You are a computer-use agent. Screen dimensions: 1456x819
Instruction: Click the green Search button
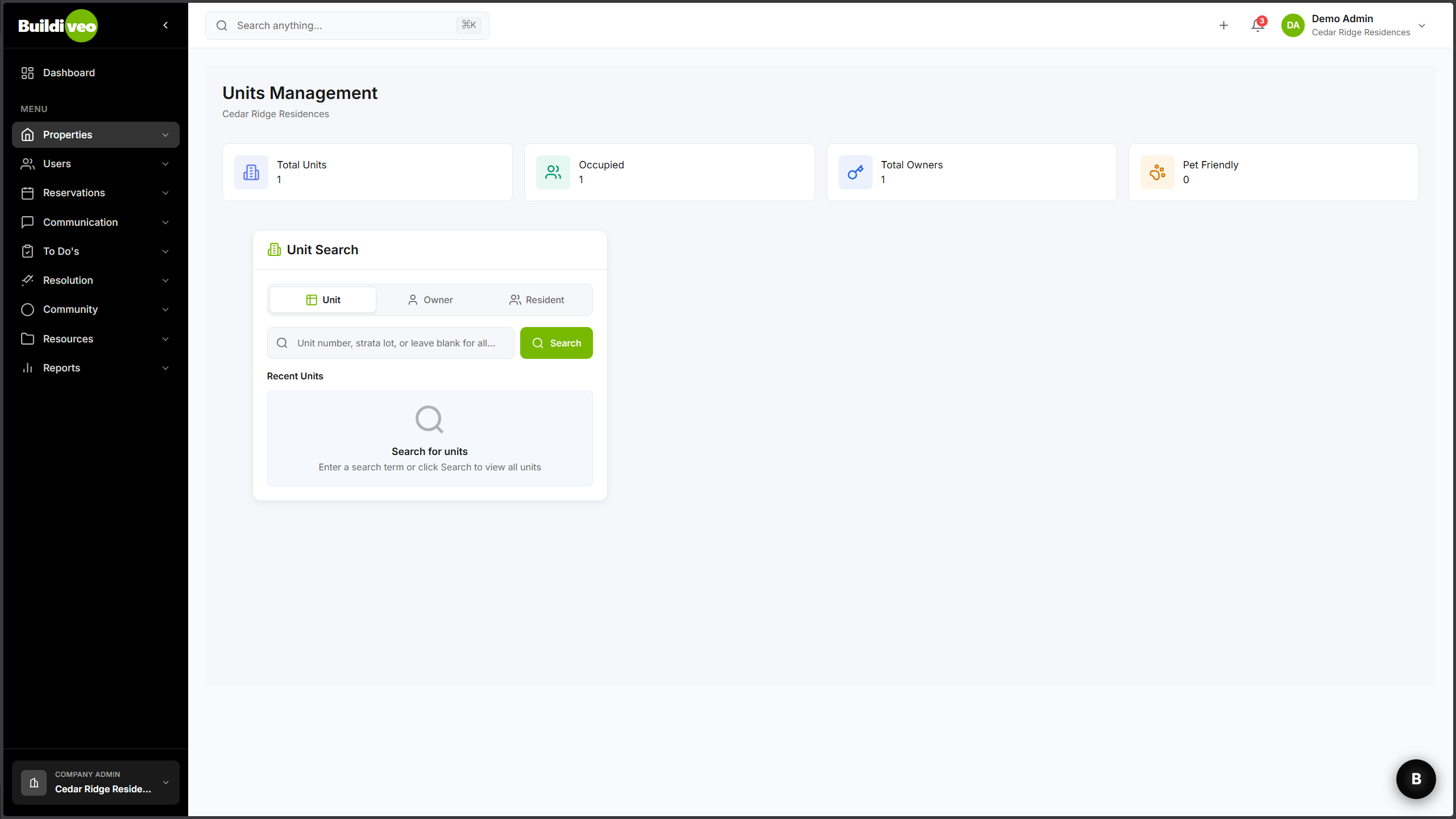point(556,343)
